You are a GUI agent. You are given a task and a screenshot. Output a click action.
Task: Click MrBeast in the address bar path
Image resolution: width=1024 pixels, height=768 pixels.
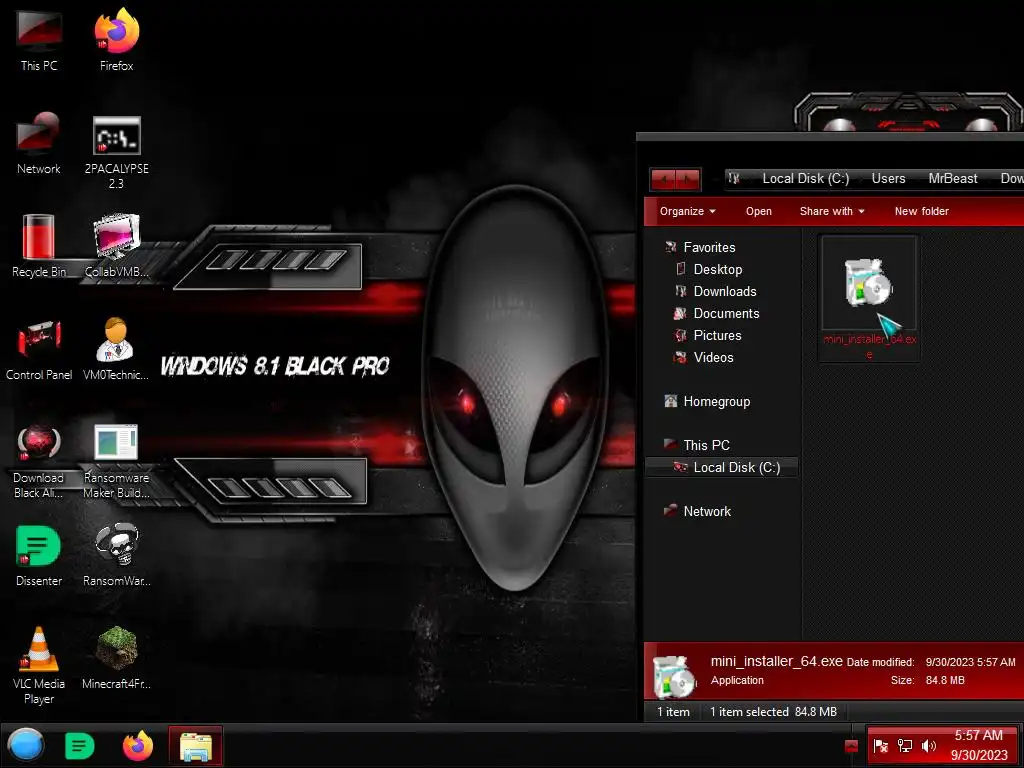(953, 178)
